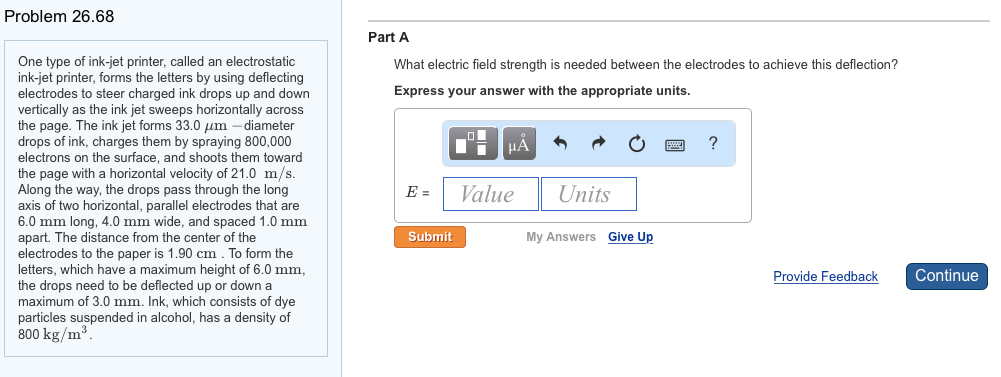The height and width of the screenshot is (377, 1001).
Task: Open My Answers history
Action: [x=561, y=237]
